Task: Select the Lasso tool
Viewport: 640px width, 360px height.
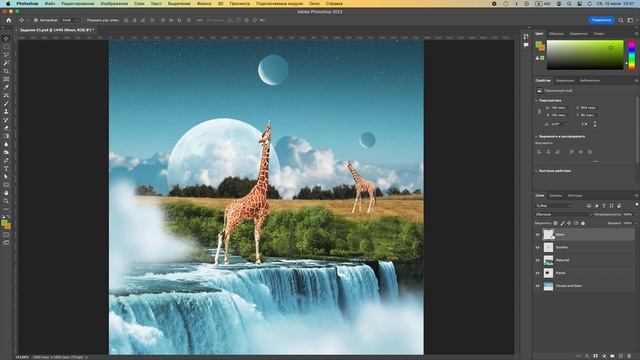Action: pyautogui.click(x=6, y=55)
